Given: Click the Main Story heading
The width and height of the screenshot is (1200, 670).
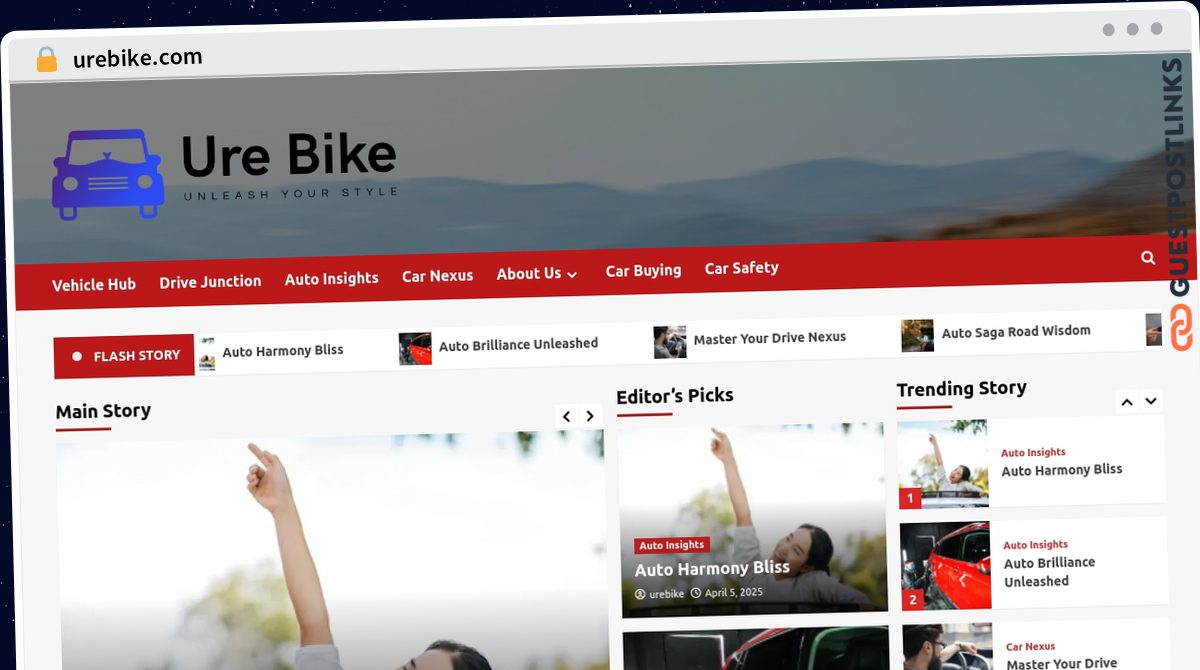Looking at the screenshot, I should pyautogui.click(x=103, y=411).
